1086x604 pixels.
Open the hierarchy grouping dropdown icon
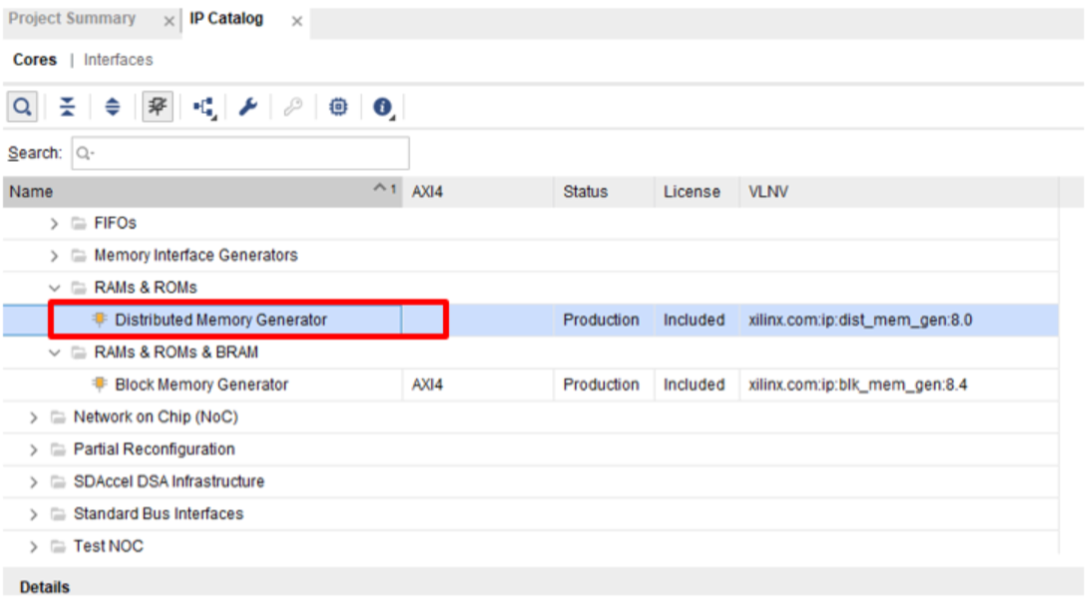click(204, 107)
